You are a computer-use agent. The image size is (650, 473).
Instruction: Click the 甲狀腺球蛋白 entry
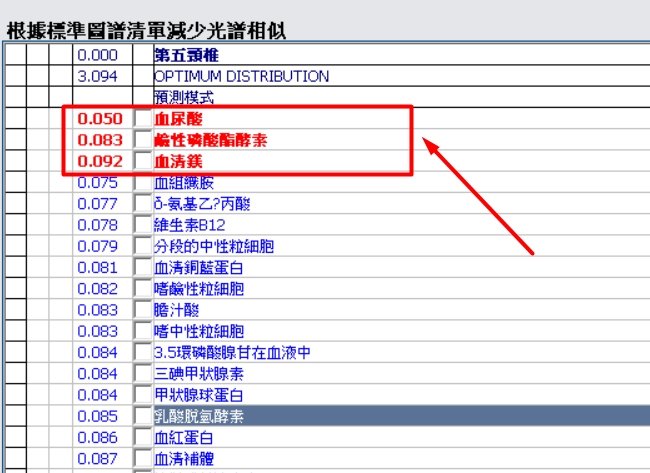tap(199, 395)
